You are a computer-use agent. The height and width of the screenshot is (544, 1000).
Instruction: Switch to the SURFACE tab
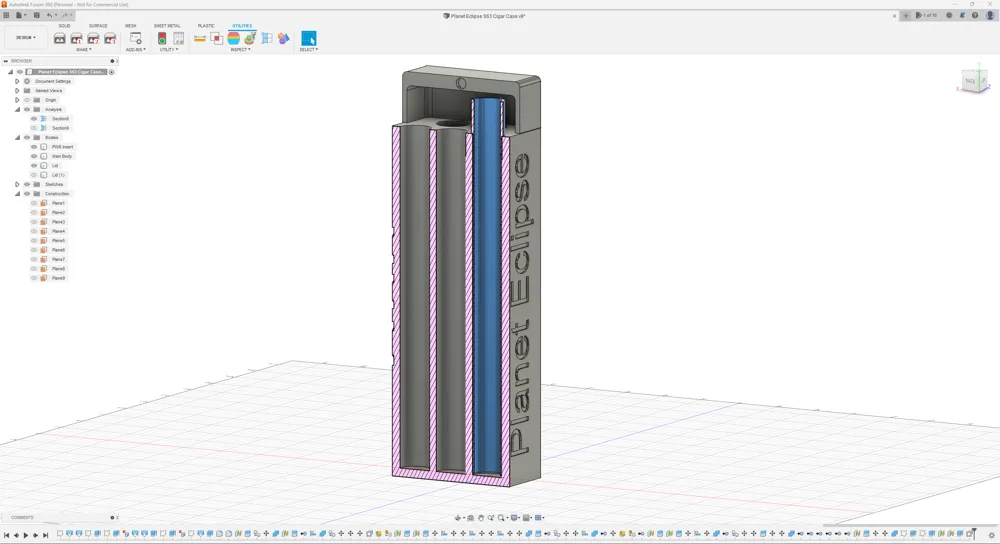point(98,26)
